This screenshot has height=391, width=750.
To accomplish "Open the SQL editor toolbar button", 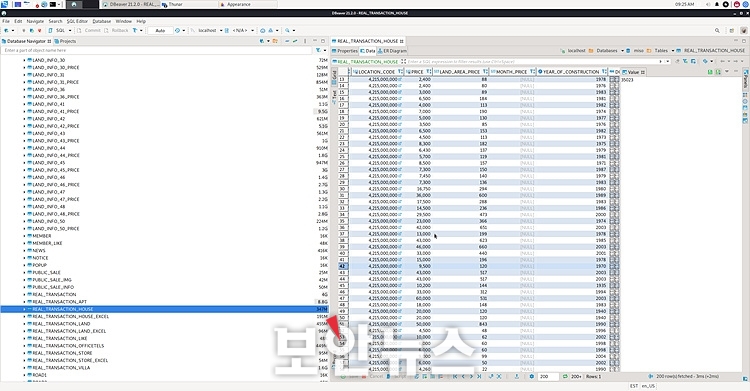I will 57,31.
